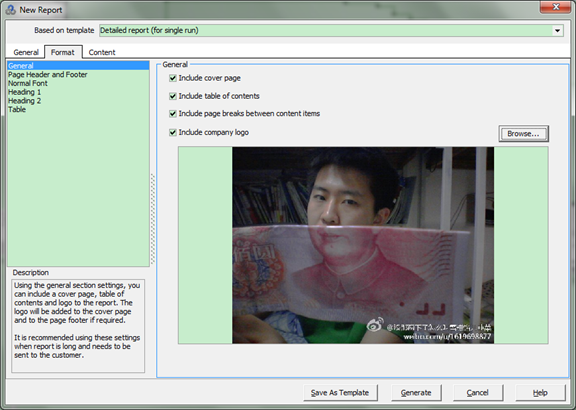The image size is (576, 410).
Task: Click the Browse... button for logo
Action: coord(523,134)
